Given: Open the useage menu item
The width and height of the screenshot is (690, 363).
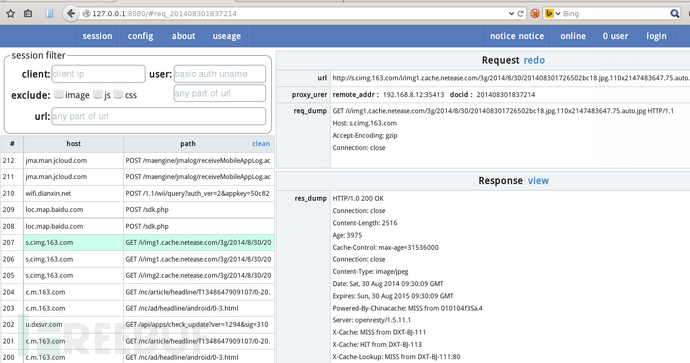Looking at the screenshot, I should click(227, 36).
